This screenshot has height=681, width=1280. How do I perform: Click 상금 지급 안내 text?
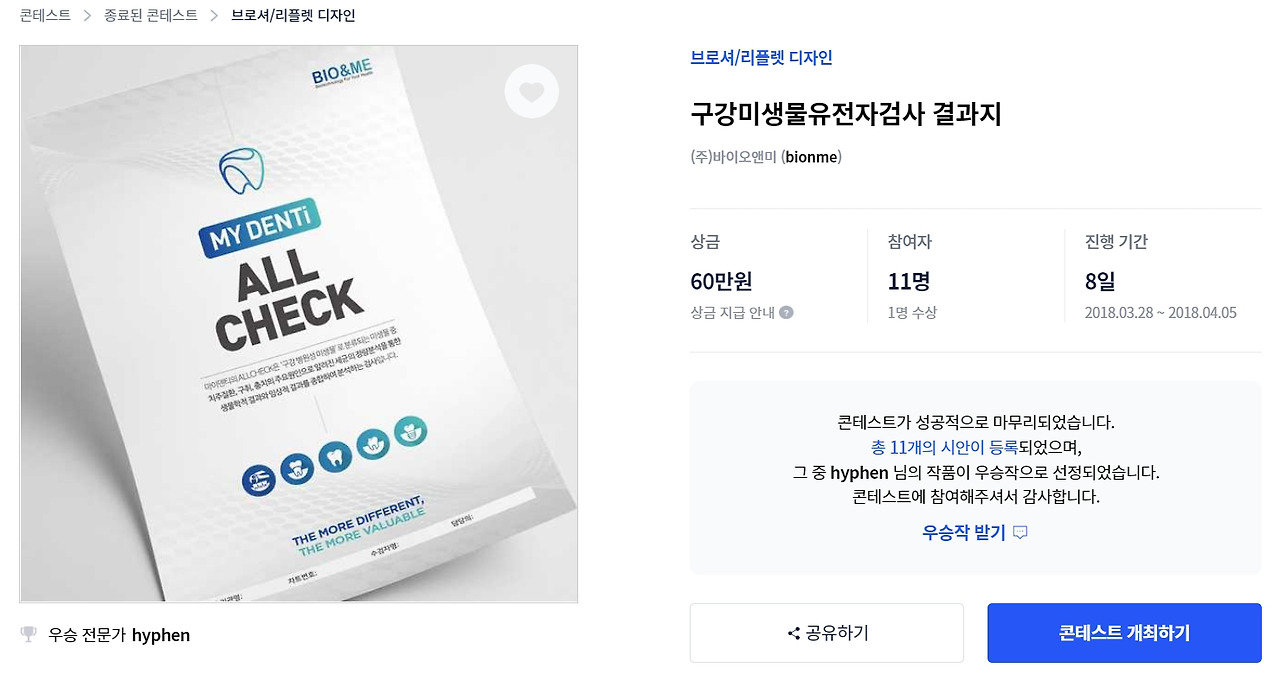(x=732, y=312)
